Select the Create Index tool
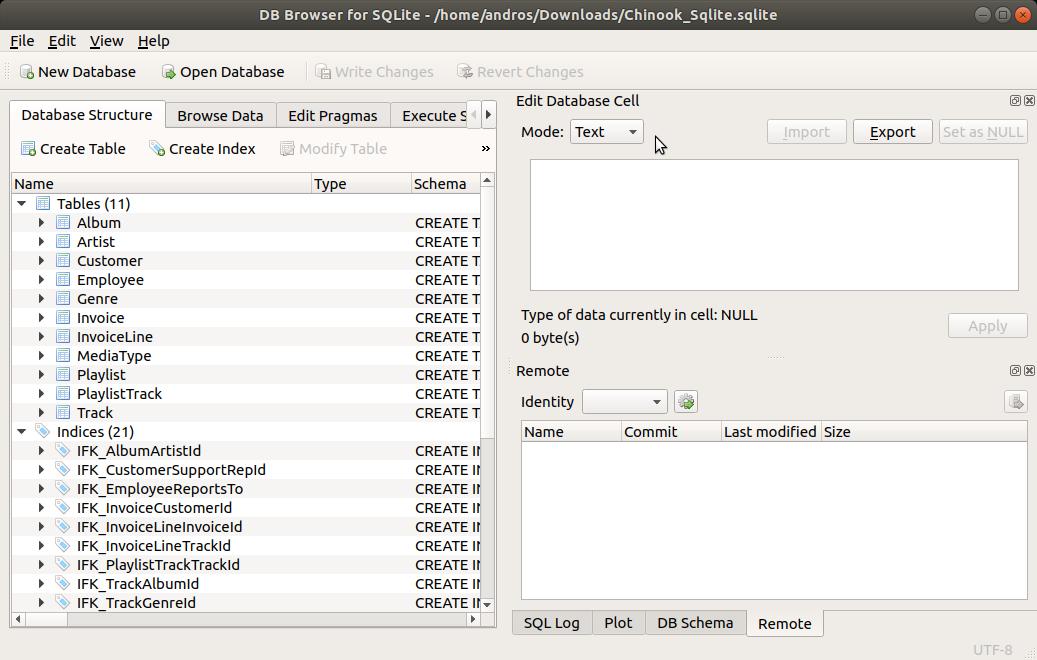The image size is (1037, 660). (x=202, y=148)
